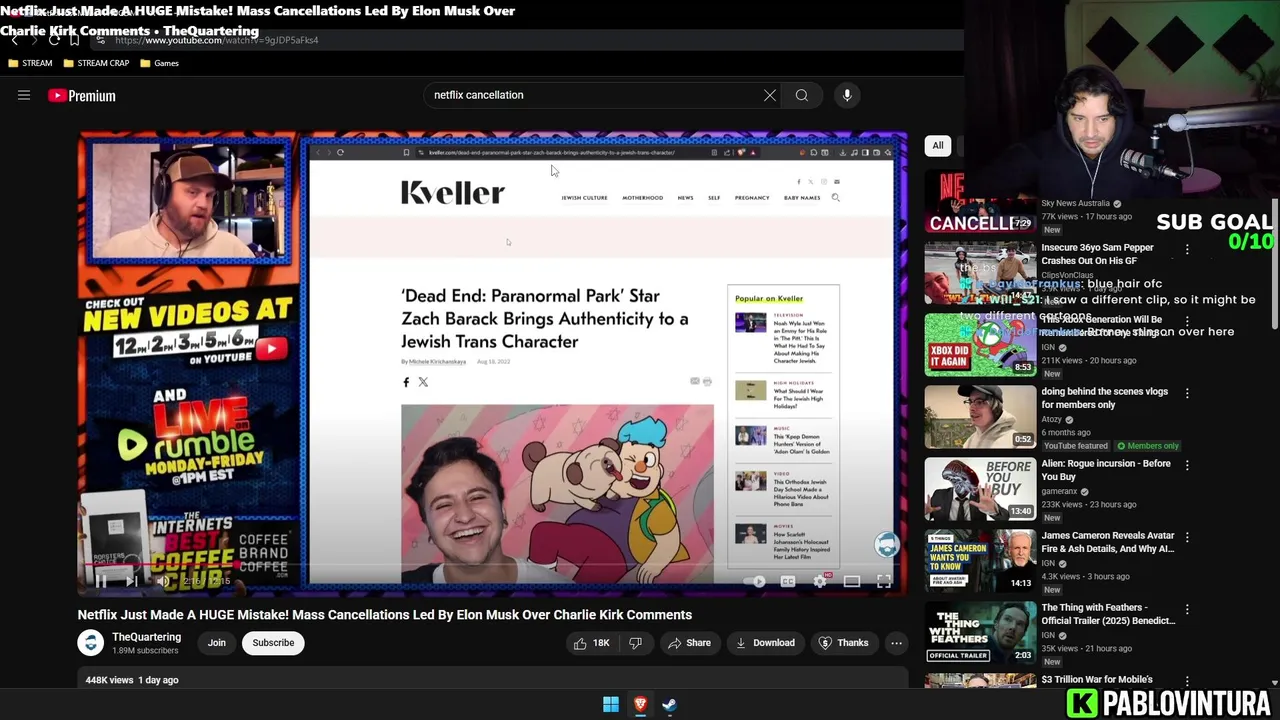Go to YouTube Premium home logo
The width and height of the screenshot is (1280, 720).
(x=82, y=96)
